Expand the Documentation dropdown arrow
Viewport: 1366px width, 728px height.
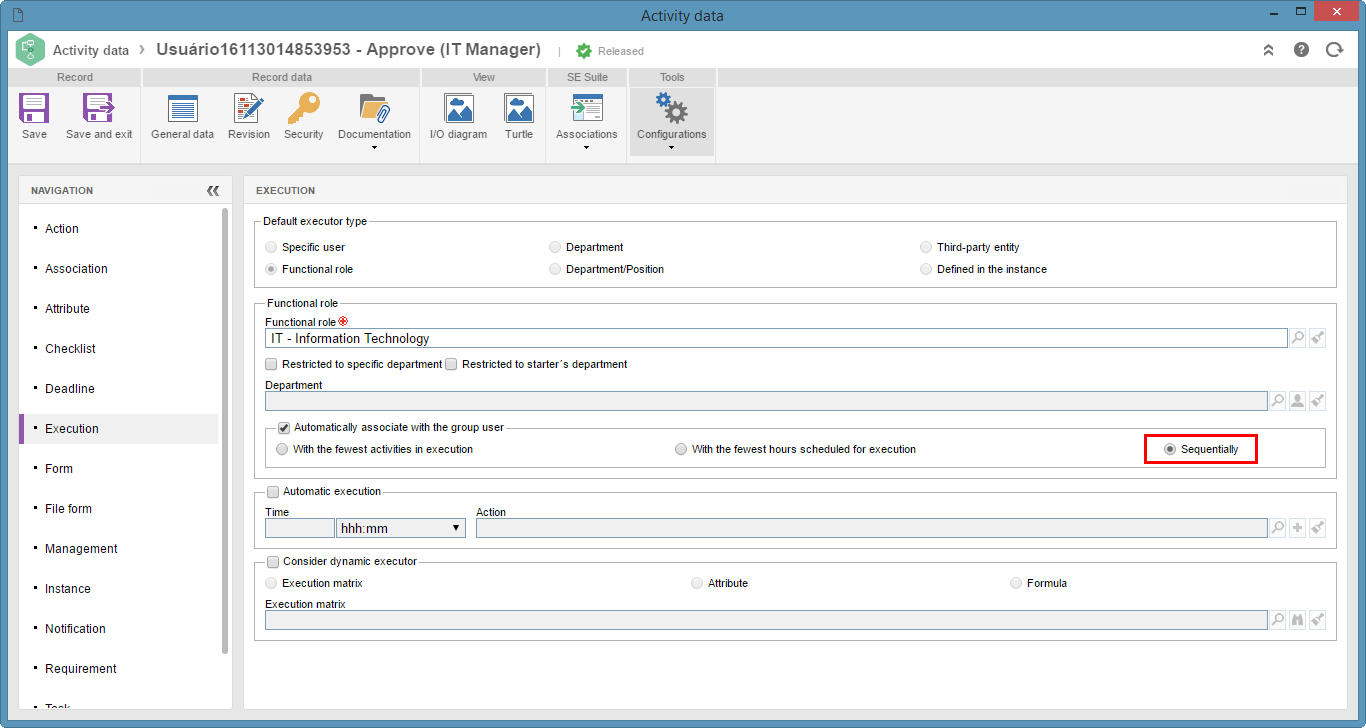pos(374,148)
